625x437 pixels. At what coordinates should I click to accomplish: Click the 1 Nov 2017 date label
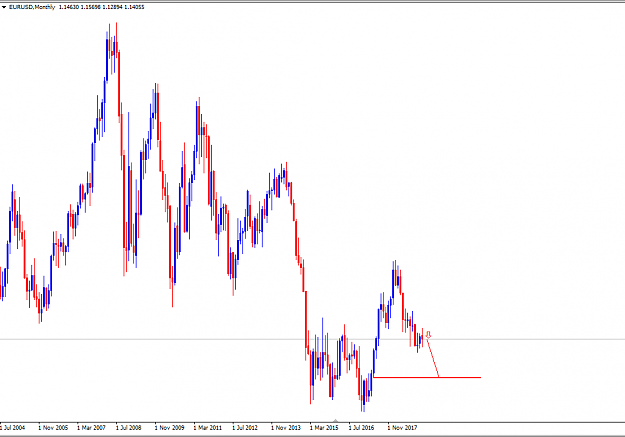point(402,428)
